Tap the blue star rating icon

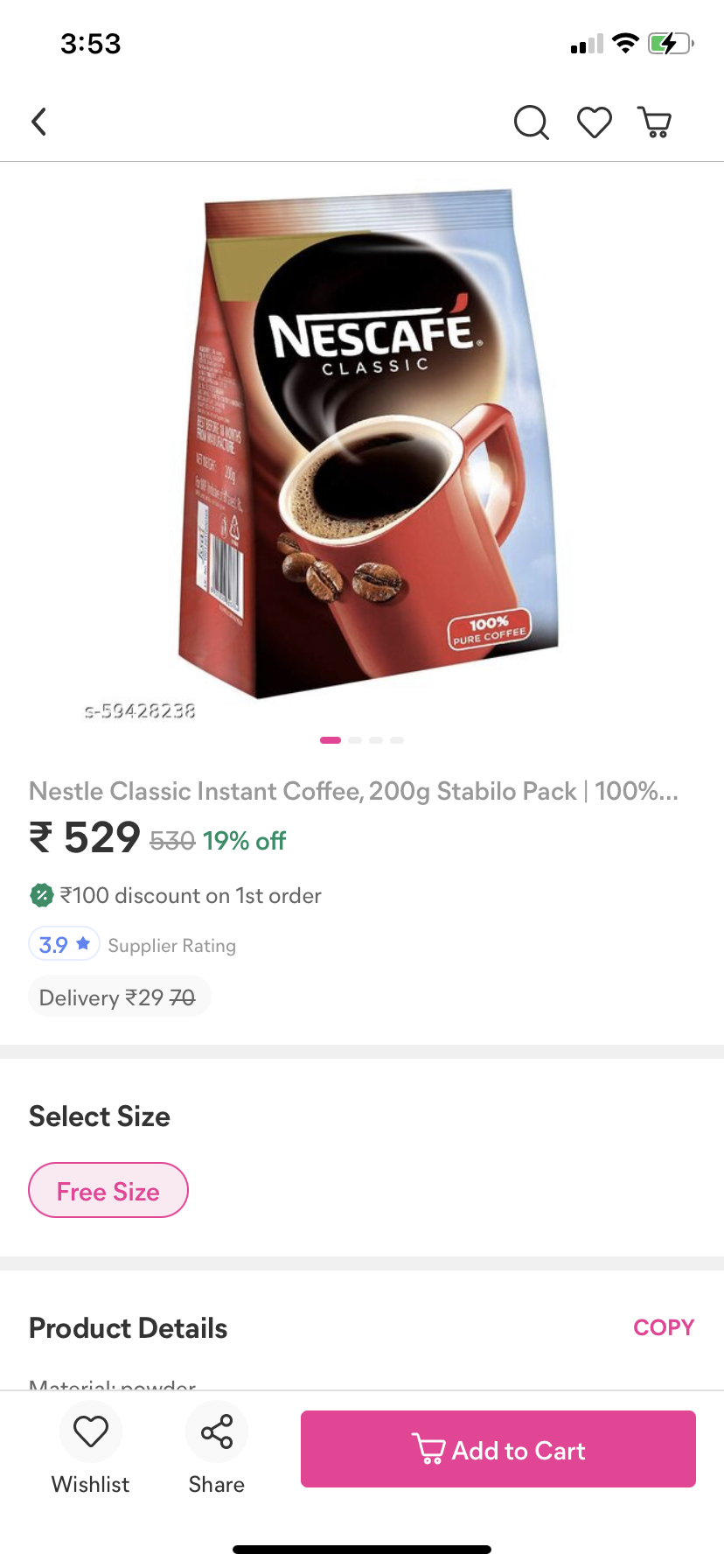point(83,943)
